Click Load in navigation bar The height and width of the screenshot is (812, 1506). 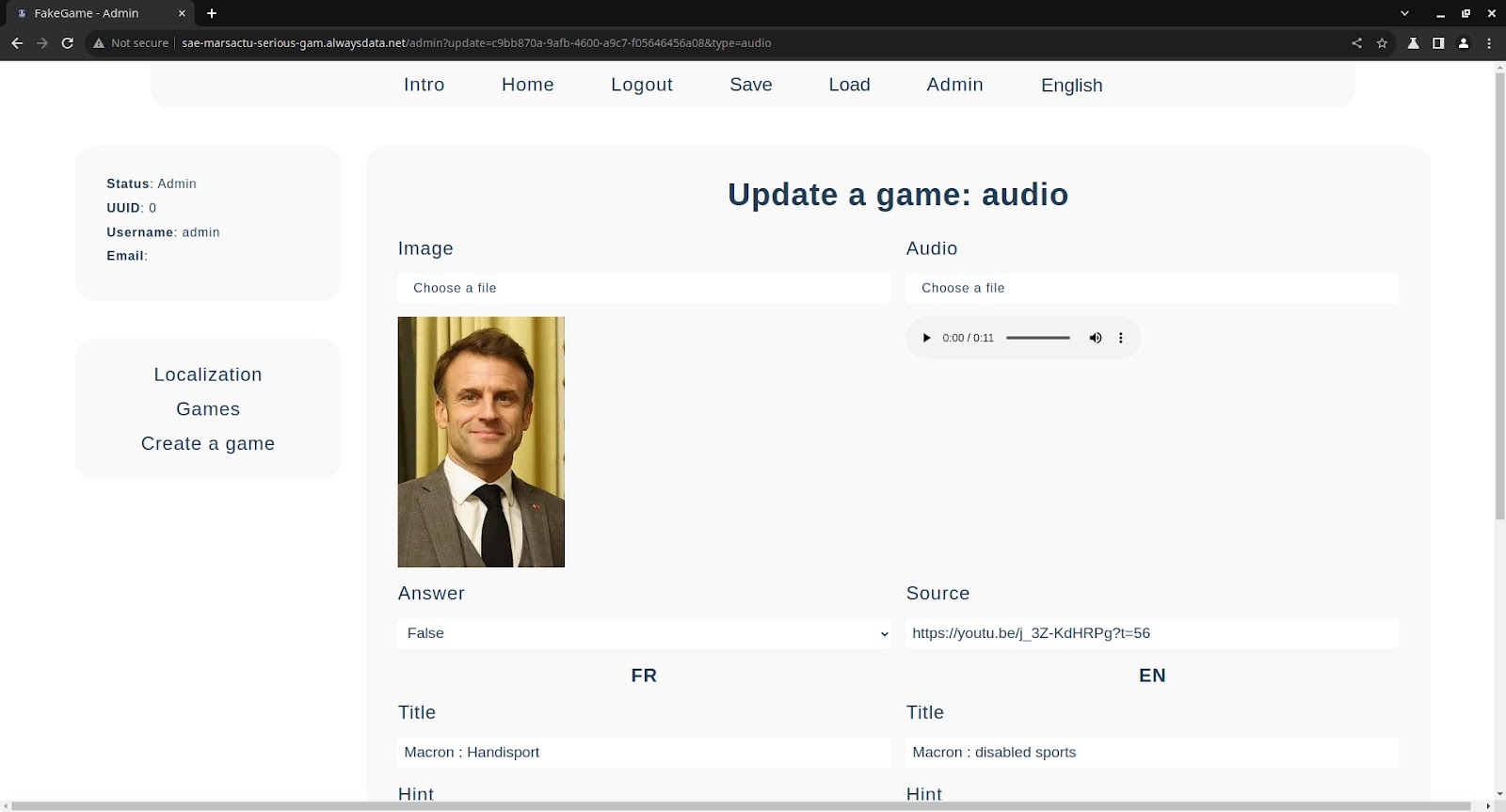click(849, 85)
